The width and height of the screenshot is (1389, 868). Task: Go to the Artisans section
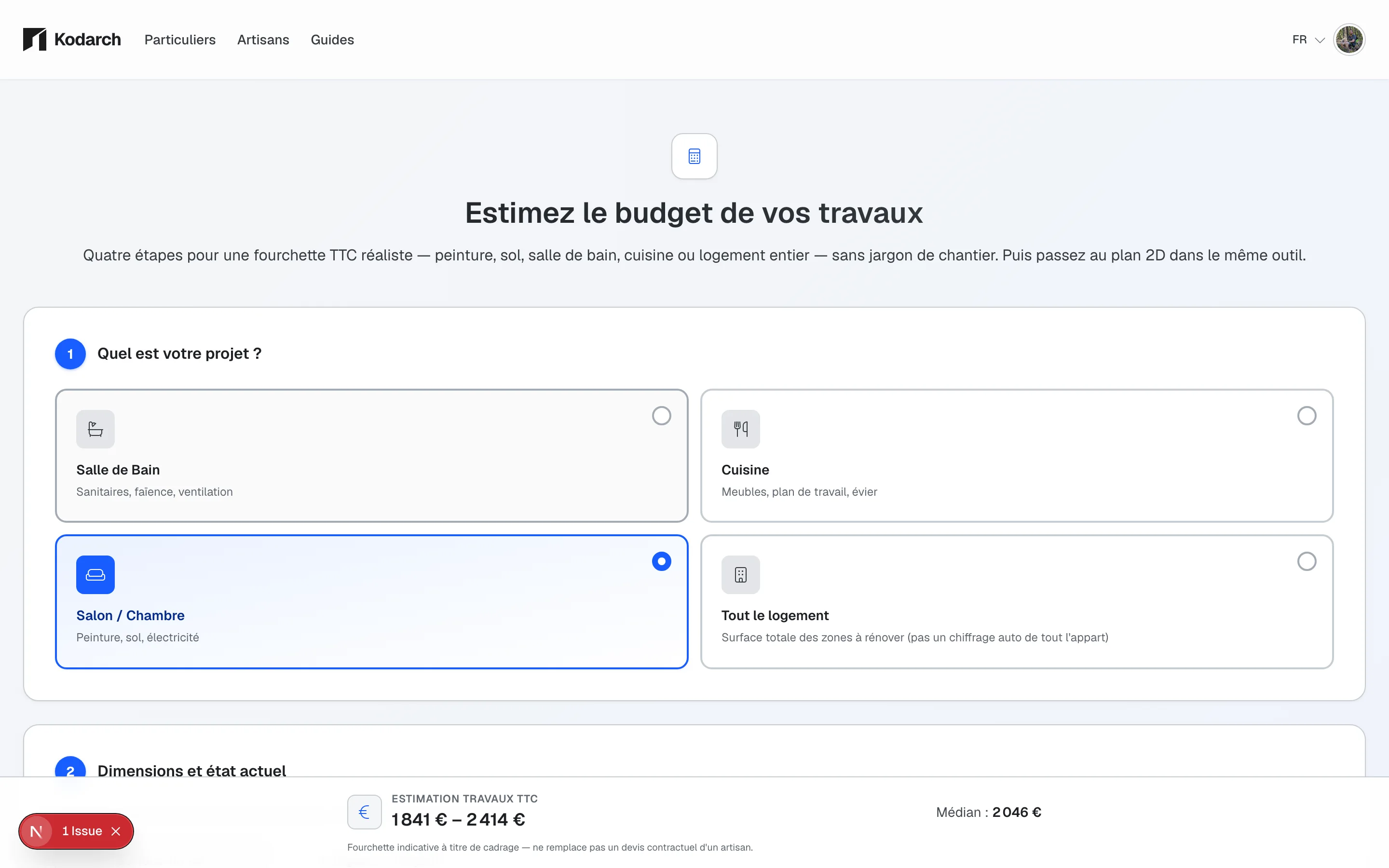click(263, 40)
